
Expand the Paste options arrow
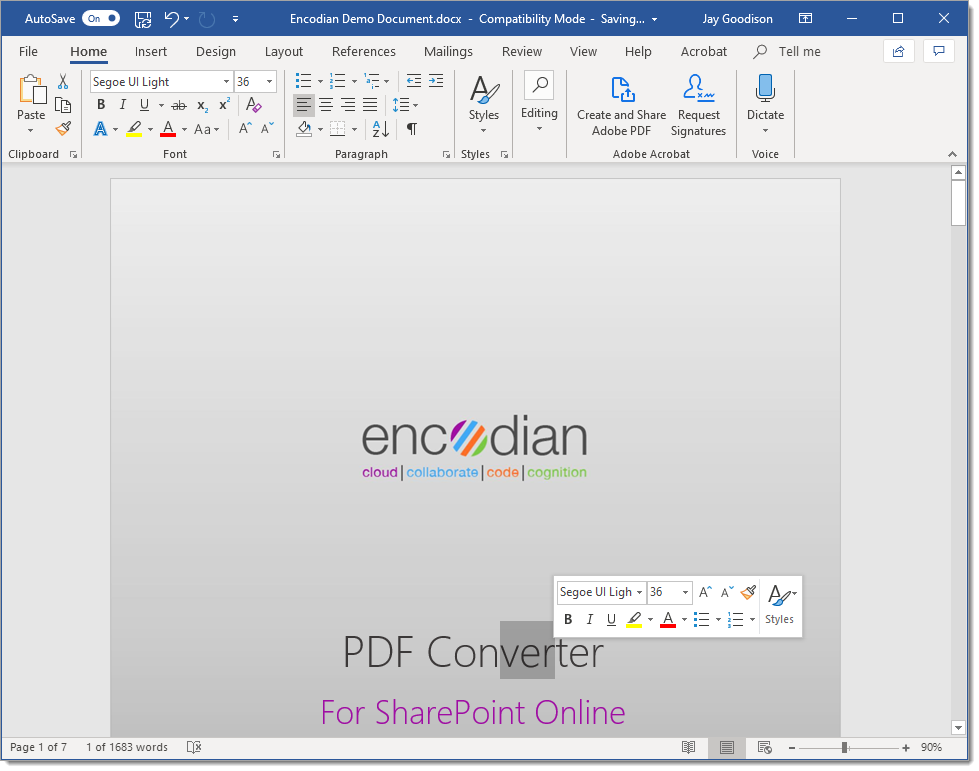[31, 130]
